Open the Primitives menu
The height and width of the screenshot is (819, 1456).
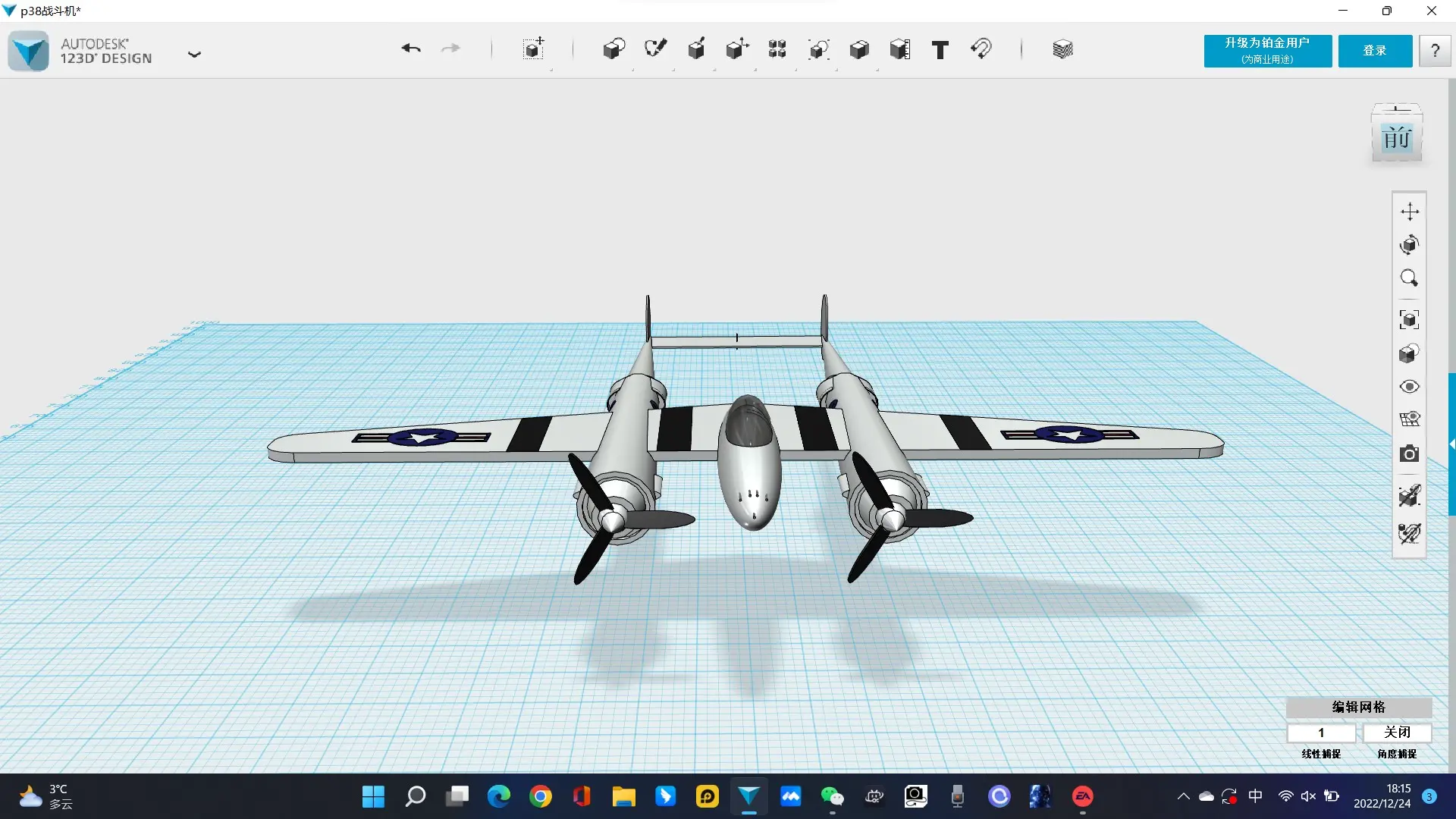614,49
